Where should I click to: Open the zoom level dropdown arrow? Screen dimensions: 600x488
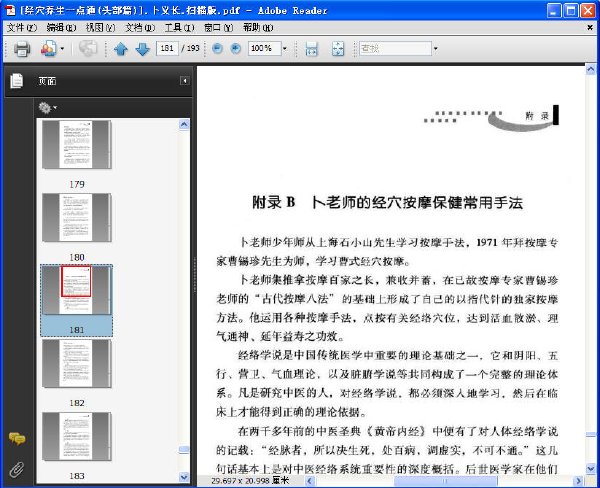click(285, 49)
